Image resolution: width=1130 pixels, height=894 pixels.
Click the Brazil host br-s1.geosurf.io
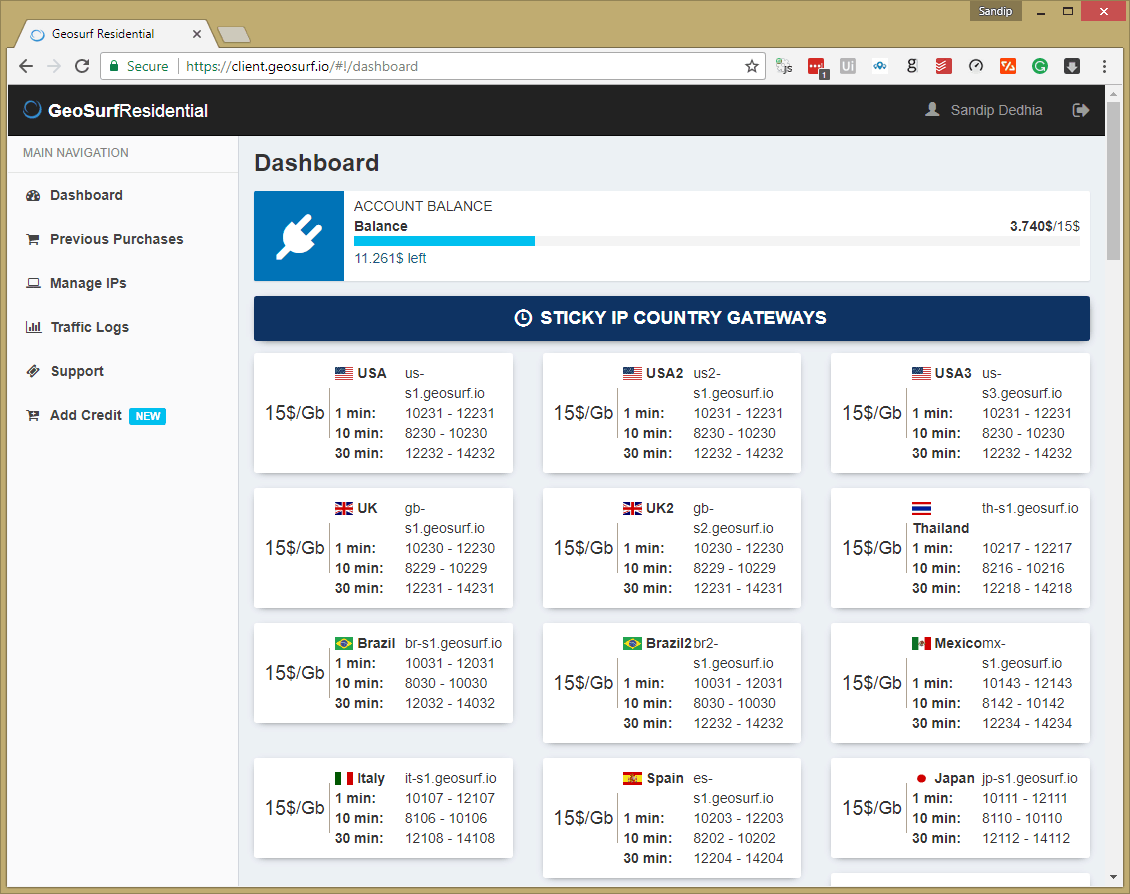(x=453, y=643)
